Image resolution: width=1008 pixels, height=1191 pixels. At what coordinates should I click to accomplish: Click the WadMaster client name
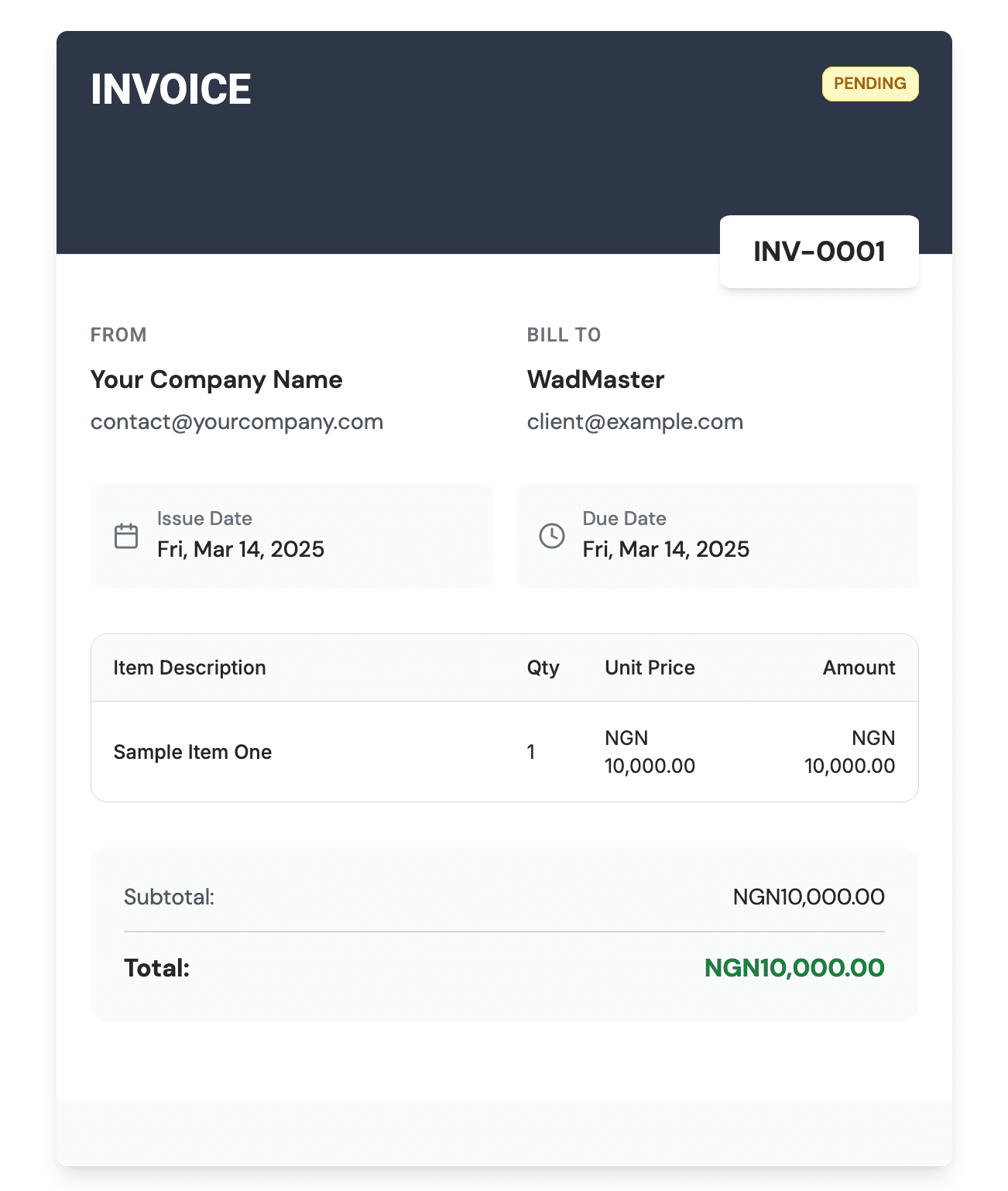(x=595, y=379)
